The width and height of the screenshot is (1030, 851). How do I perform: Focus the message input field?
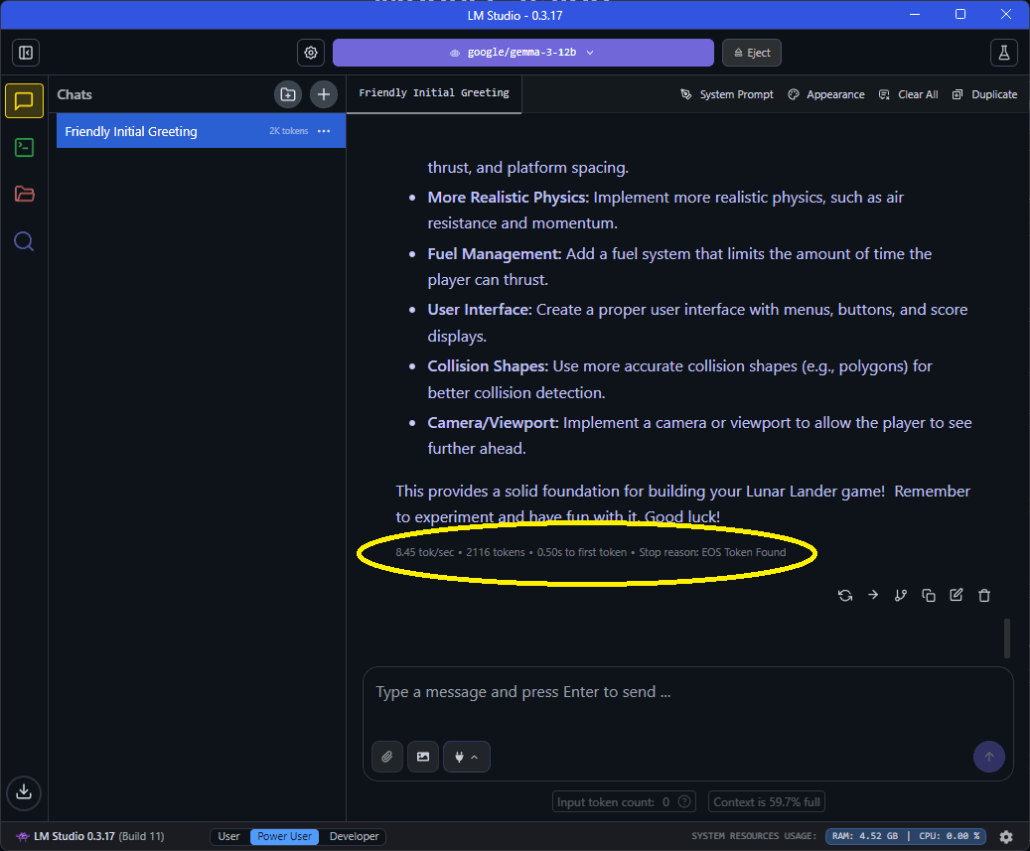(687, 692)
